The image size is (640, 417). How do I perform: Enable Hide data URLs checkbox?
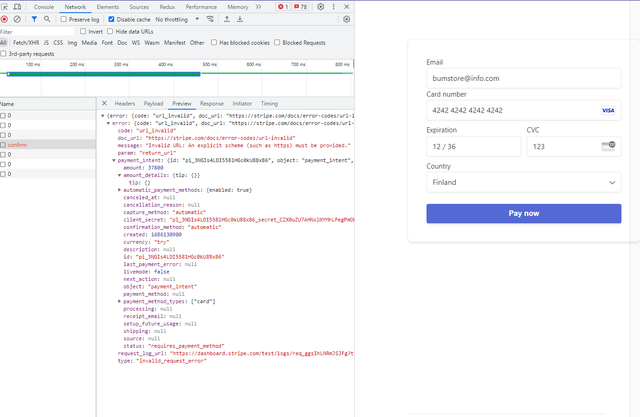point(110,31)
